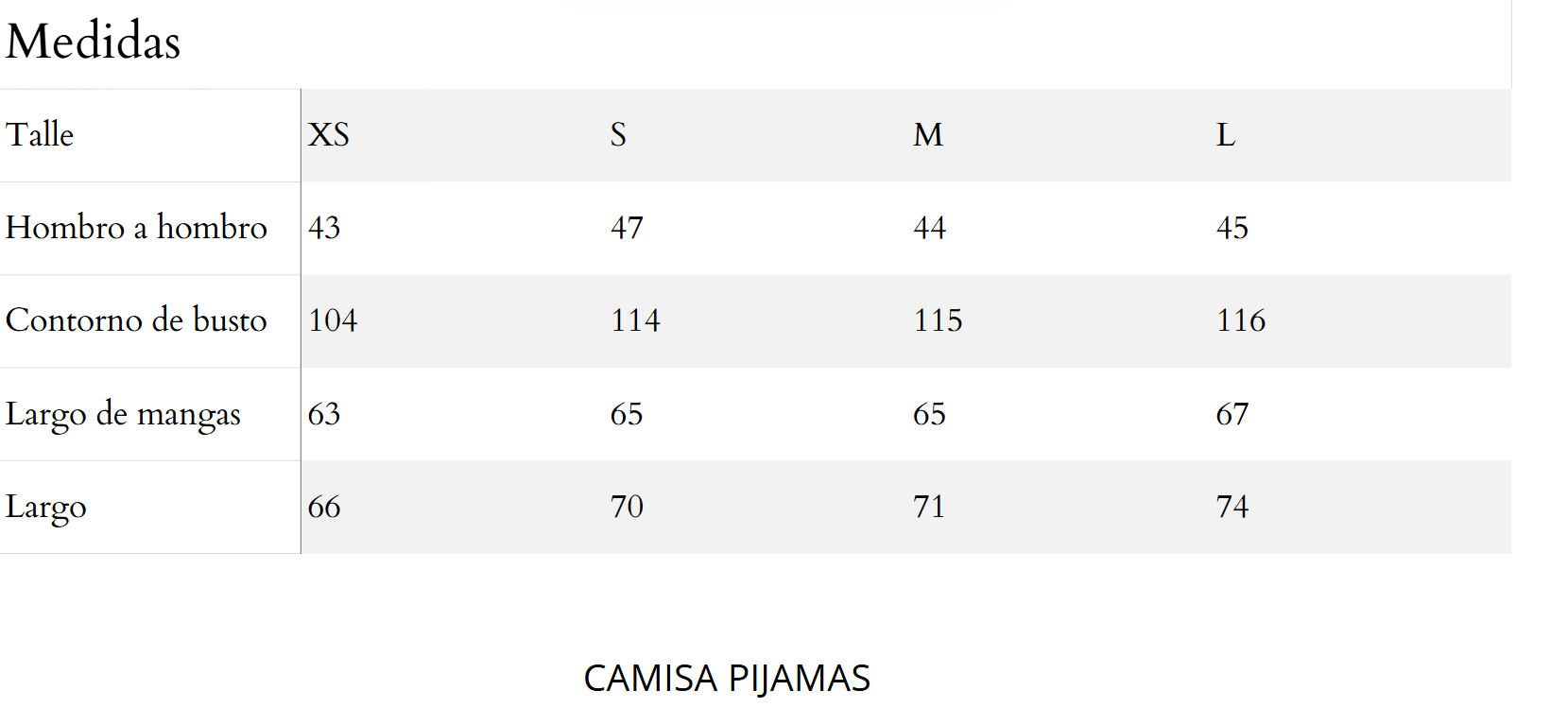Click the S length value 70
This screenshot has height=725, width=1568.
tap(627, 506)
